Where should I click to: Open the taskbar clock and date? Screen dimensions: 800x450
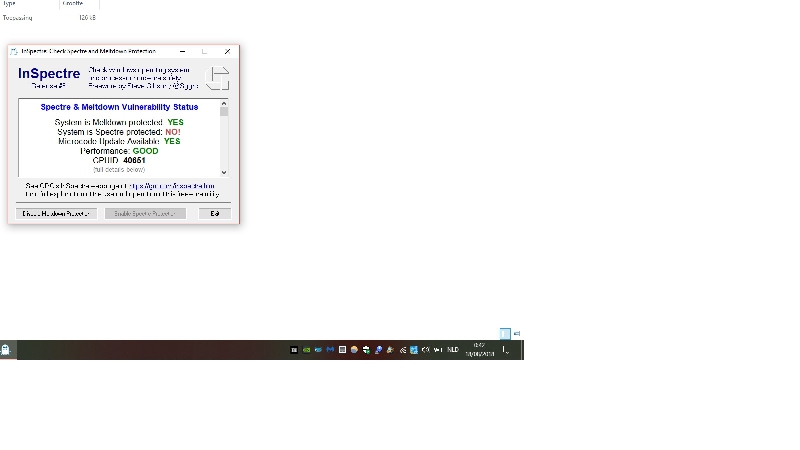point(479,350)
